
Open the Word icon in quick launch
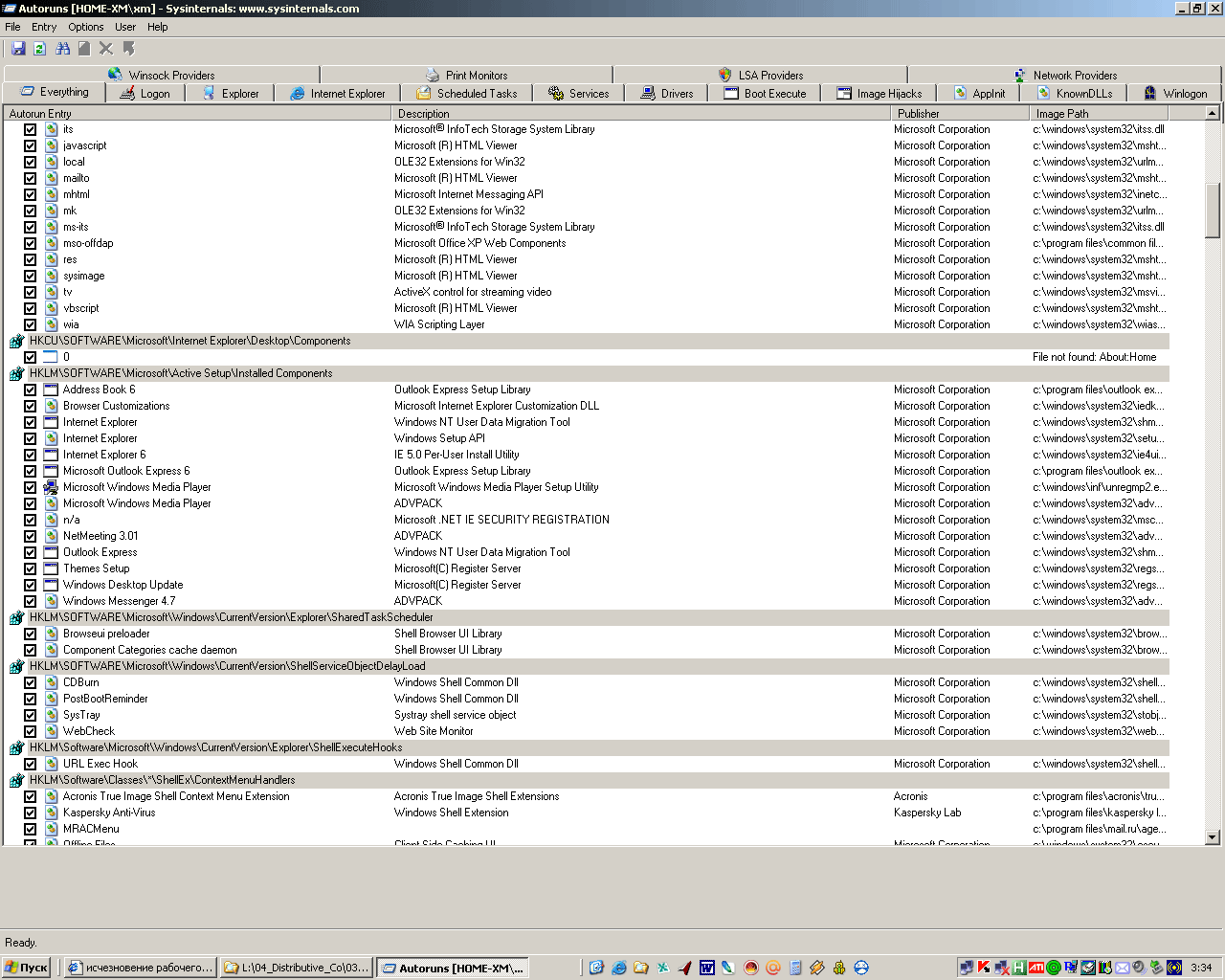click(x=707, y=968)
